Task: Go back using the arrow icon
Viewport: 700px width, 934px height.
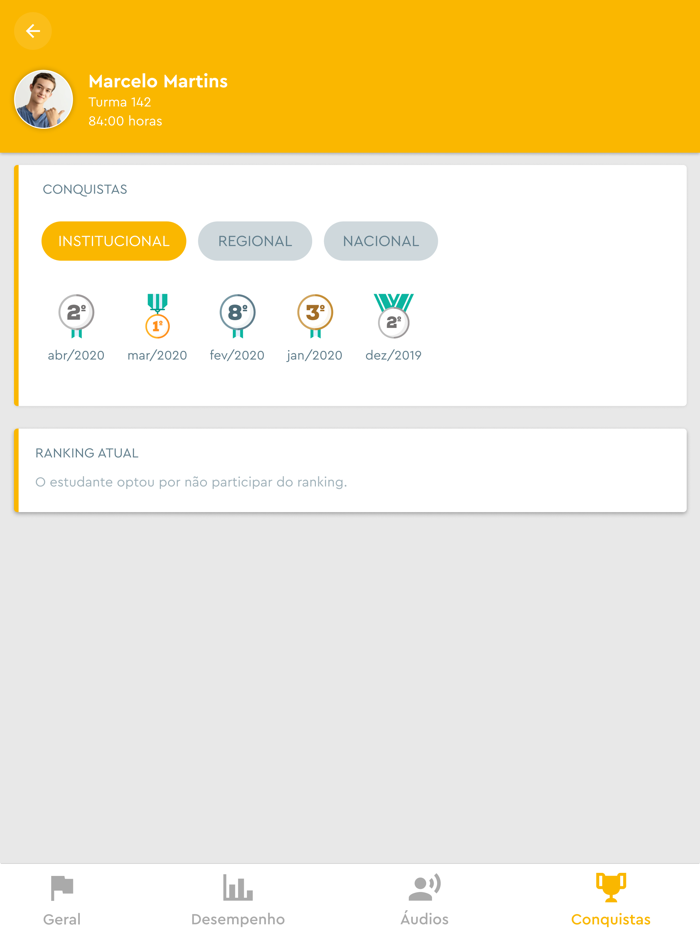Action: click(33, 31)
